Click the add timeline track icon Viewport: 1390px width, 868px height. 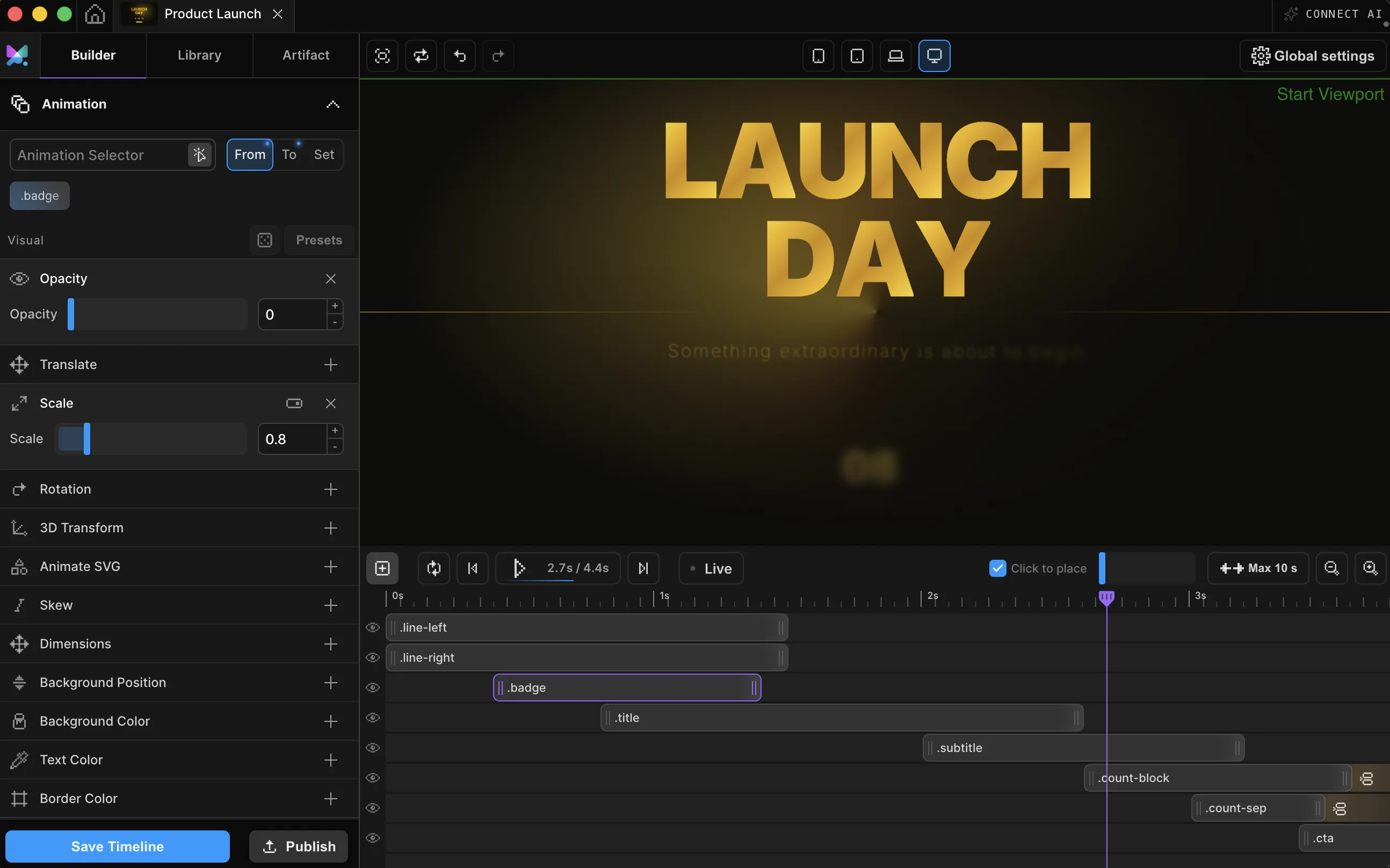coord(382,568)
